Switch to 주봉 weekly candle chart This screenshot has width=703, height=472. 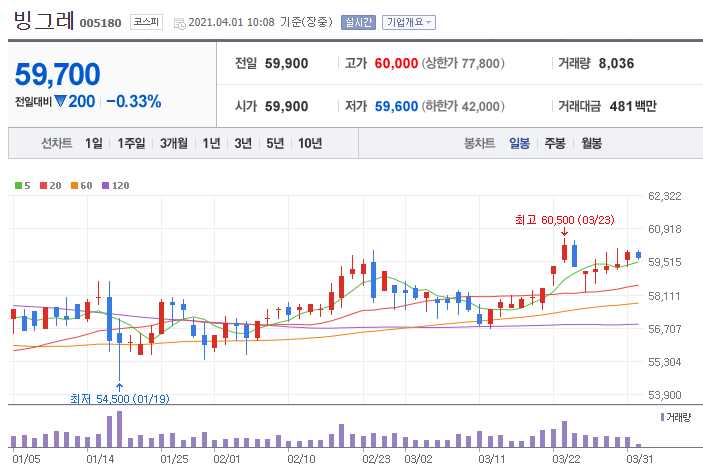555,143
